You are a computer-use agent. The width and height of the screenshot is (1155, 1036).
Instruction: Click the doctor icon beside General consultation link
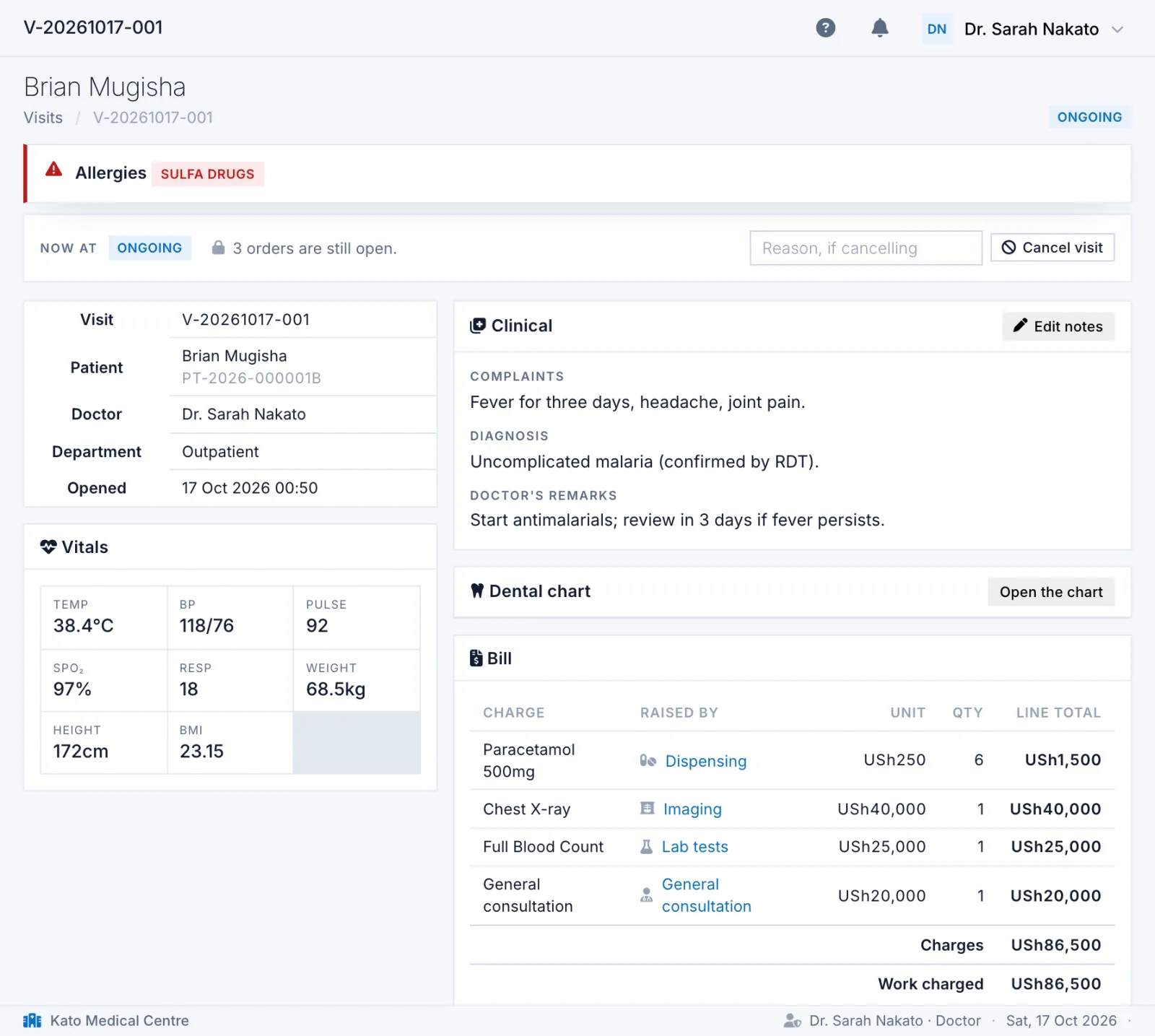coord(646,895)
